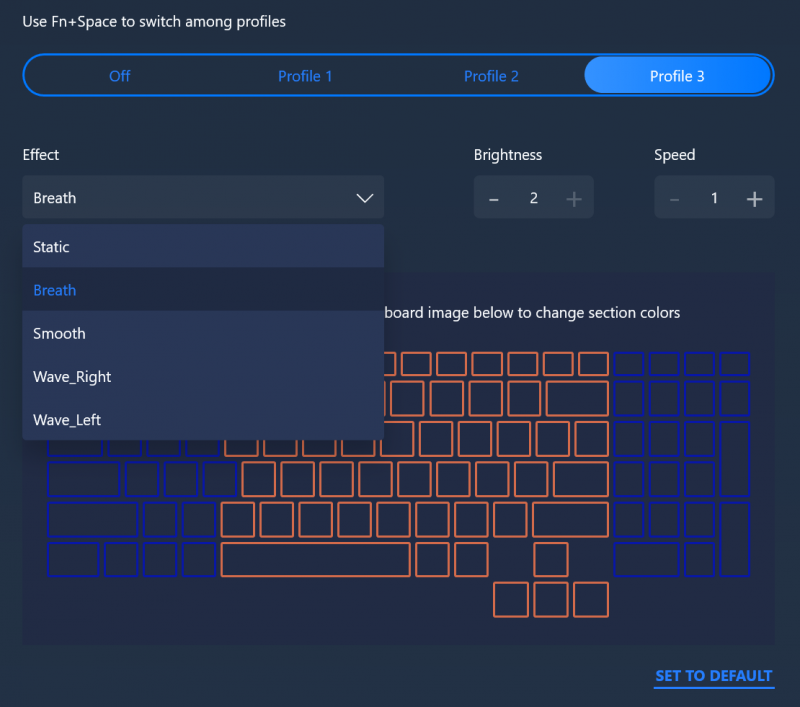Image resolution: width=800 pixels, height=707 pixels.
Task: Collapse the Effect dropdown via its chevron
Action: (364, 197)
